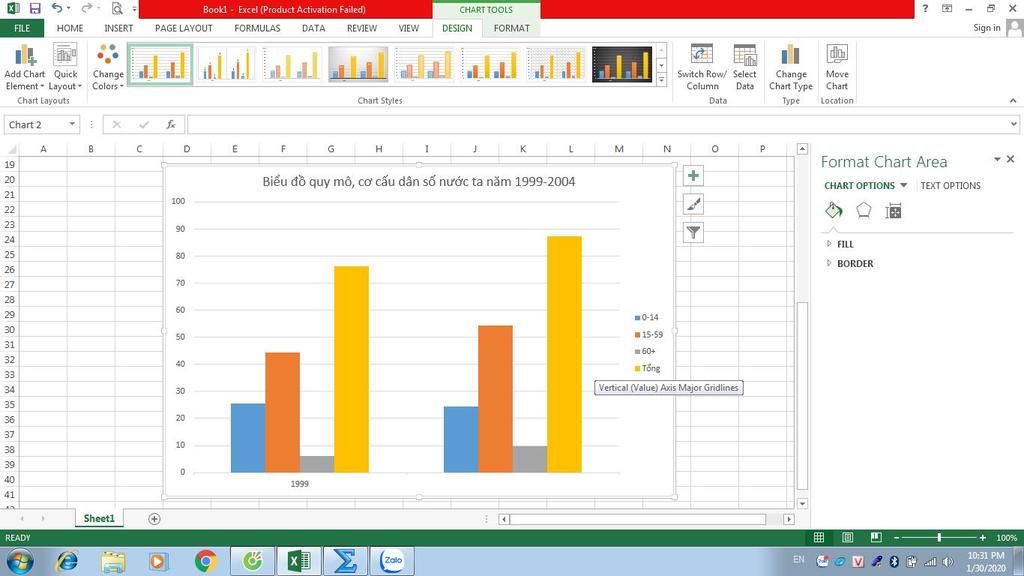Open Internet Explorer from taskbar
The width and height of the screenshot is (1024, 576).
[67, 561]
